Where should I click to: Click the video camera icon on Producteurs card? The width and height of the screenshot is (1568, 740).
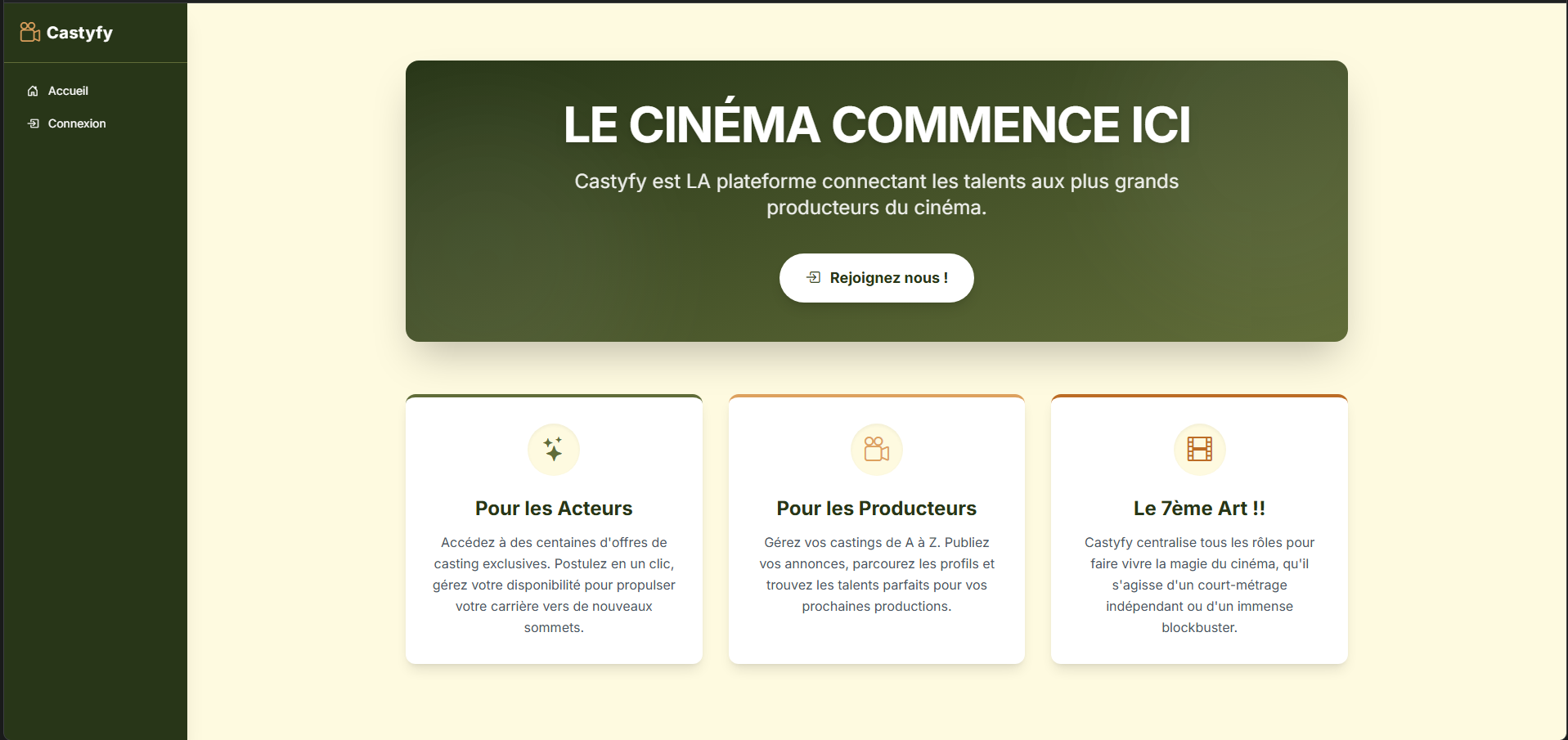[876, 449]
